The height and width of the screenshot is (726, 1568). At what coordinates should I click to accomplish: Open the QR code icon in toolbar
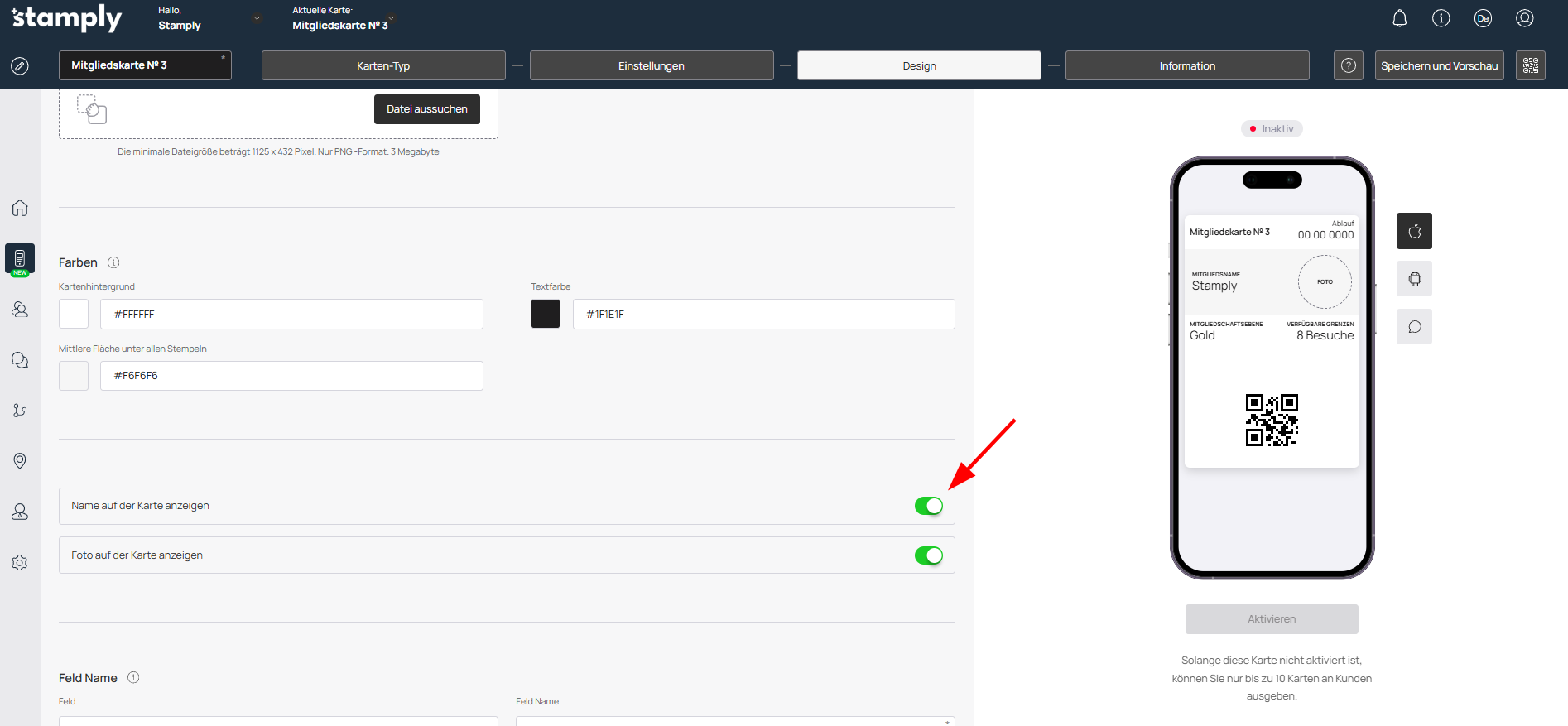tap(1530, 65)
